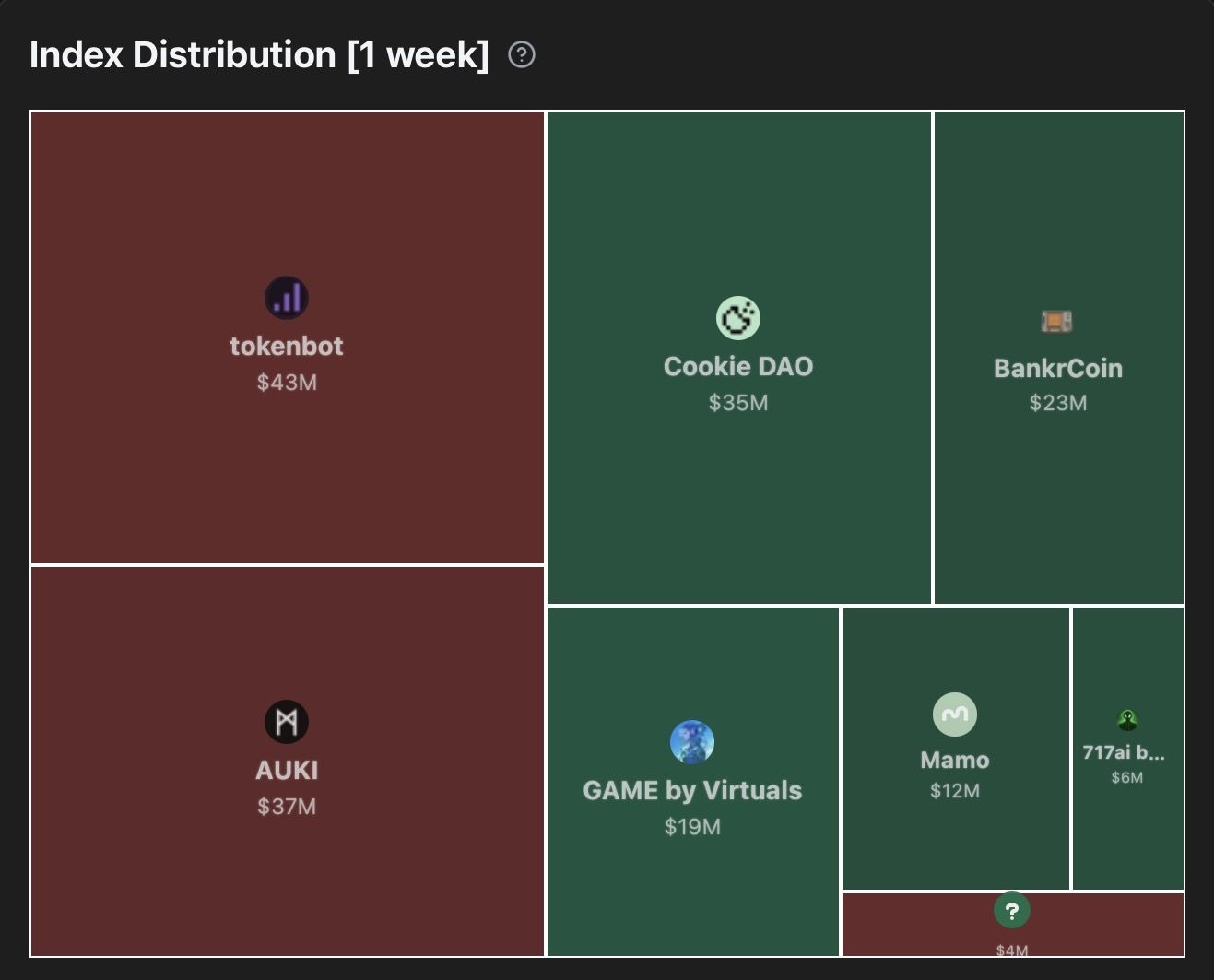The image size is (1214, 980).
Task: Click the Cookie DAO name label
Action: [738, 366]
